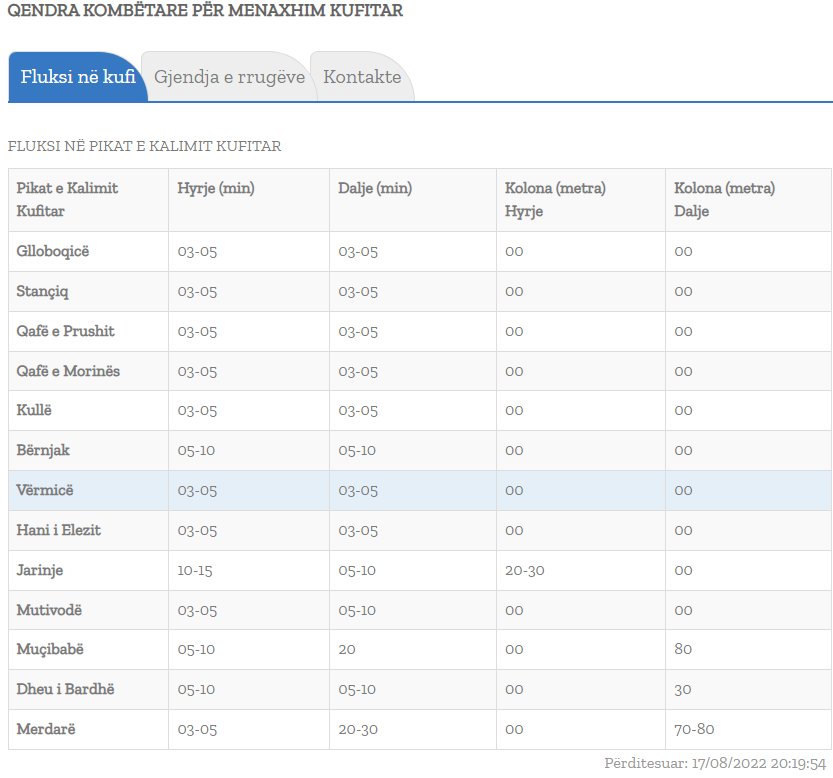Click the Bërnjak row label
Viewport: 833px width, 778px height.
(x=43, y=450)
